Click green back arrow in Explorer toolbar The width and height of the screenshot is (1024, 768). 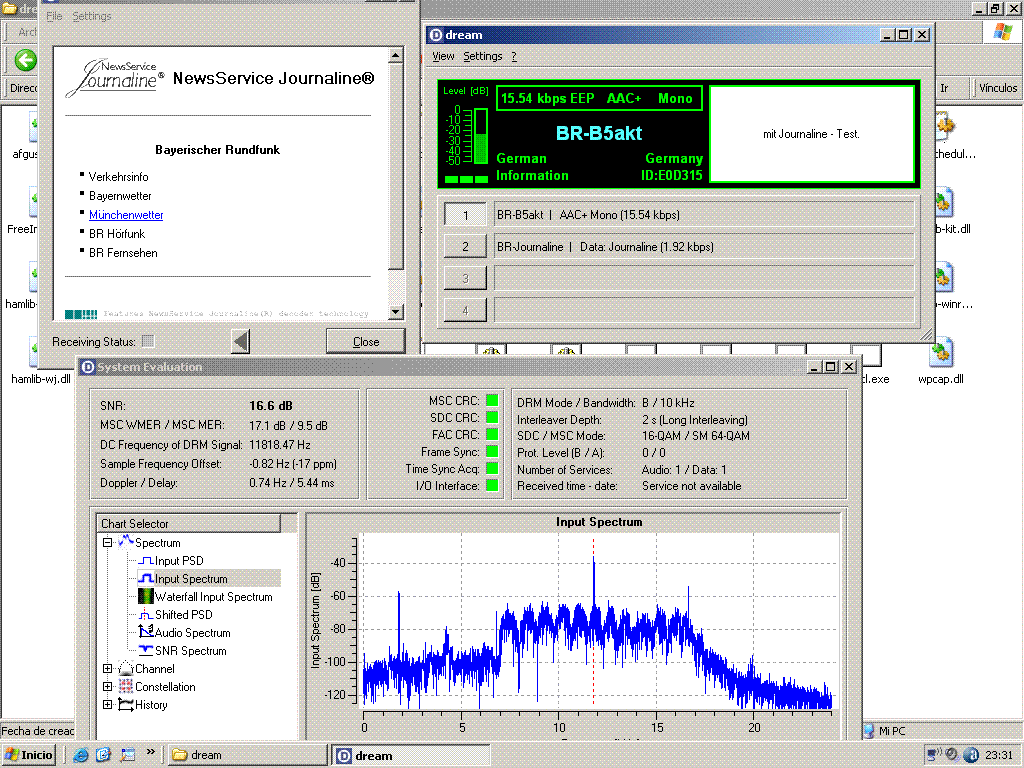(25, 61)
